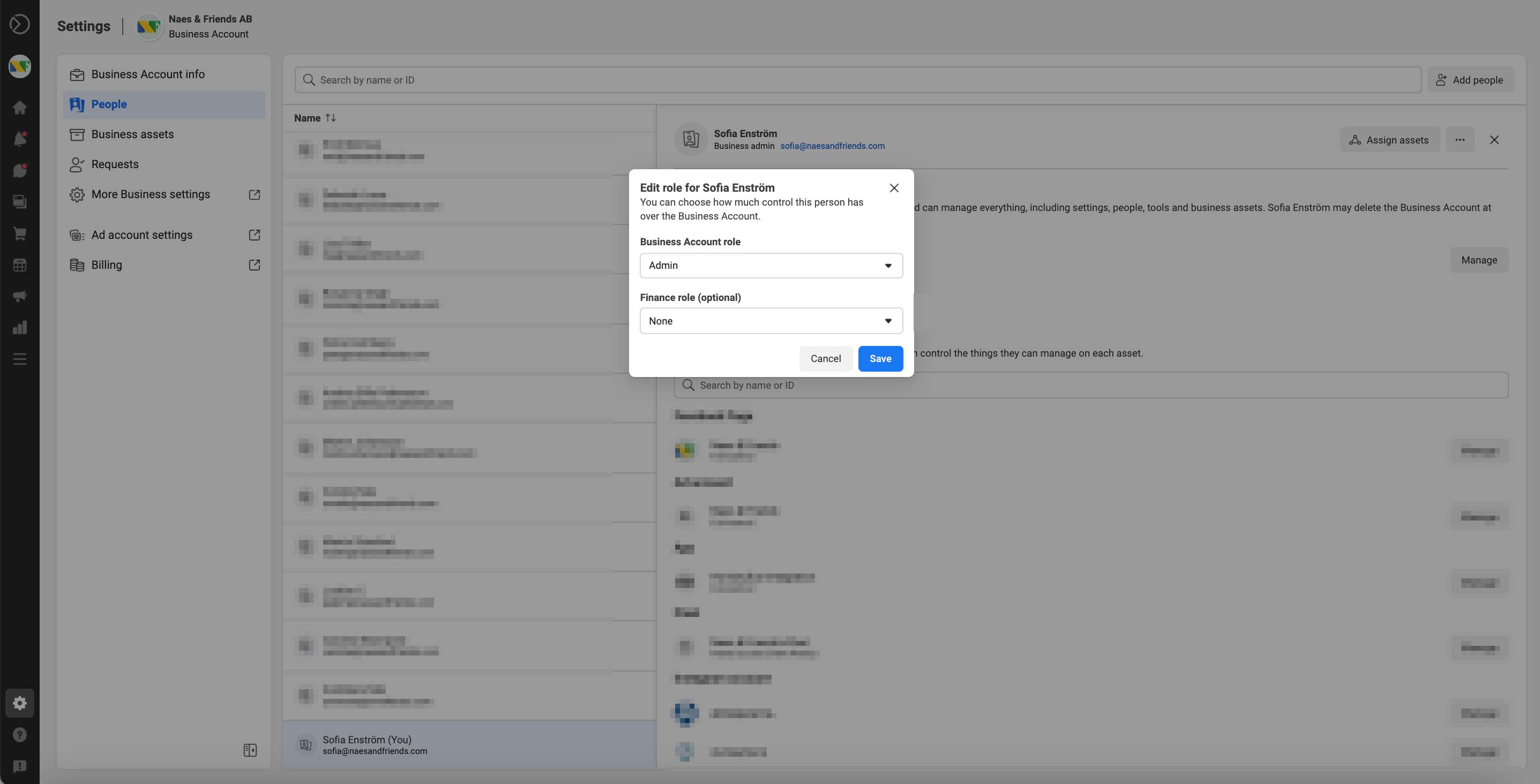This screenshot has height=784, width=1540.
Task: Open More Business settings menu item
Action: tap(164, 194)
